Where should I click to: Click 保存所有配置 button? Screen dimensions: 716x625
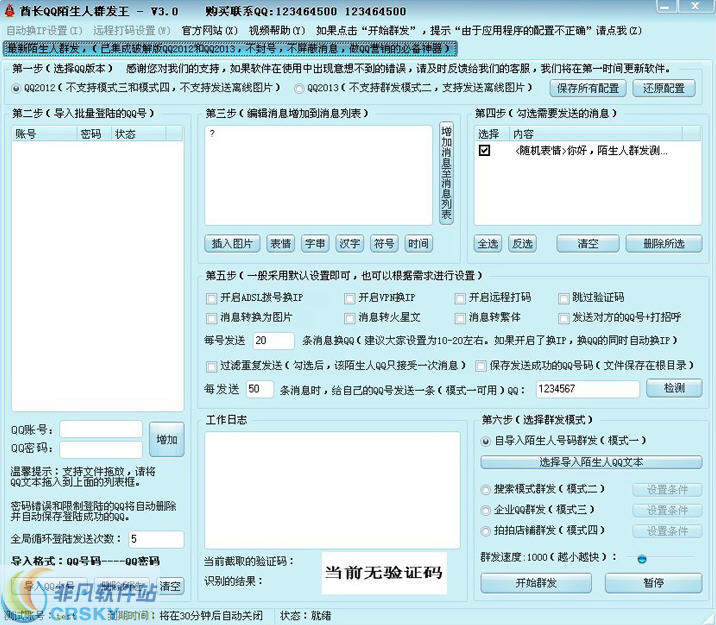588,88
